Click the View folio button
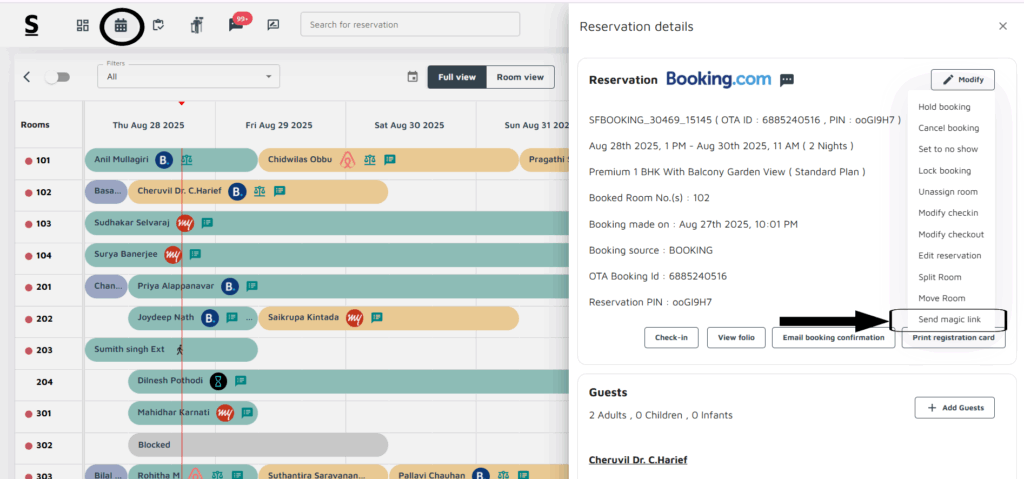The height and width of the screenshot is (479, 1024). [x=736, y=338]
